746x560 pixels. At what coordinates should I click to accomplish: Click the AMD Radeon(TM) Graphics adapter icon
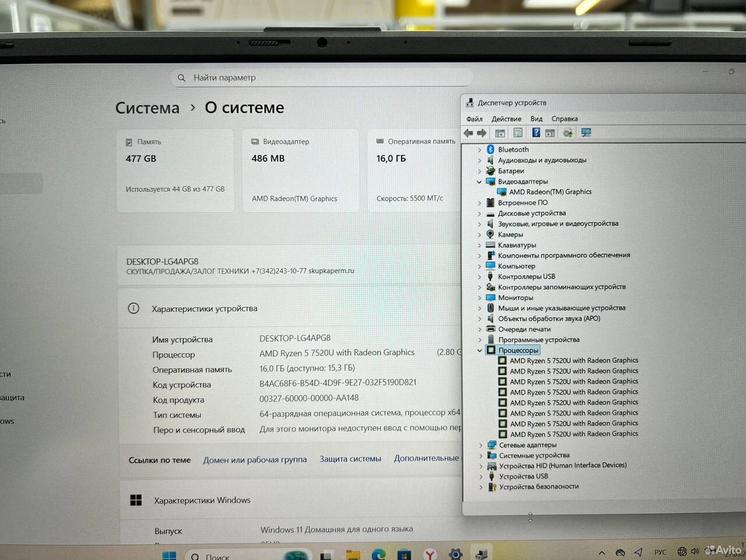point(501,191)
